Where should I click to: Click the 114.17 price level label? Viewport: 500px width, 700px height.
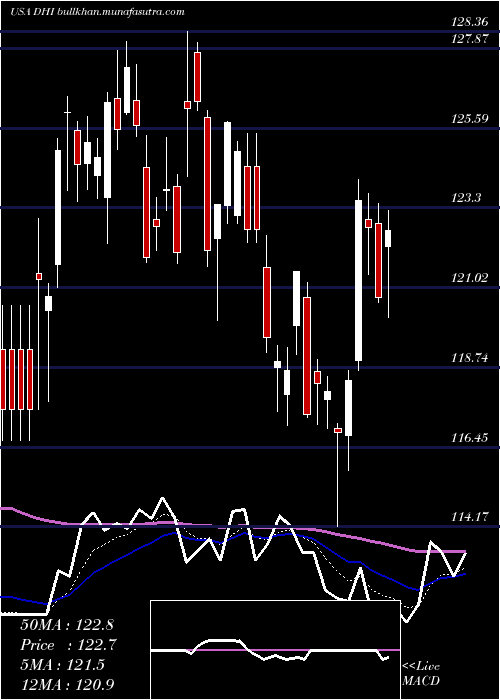[471, 517]
